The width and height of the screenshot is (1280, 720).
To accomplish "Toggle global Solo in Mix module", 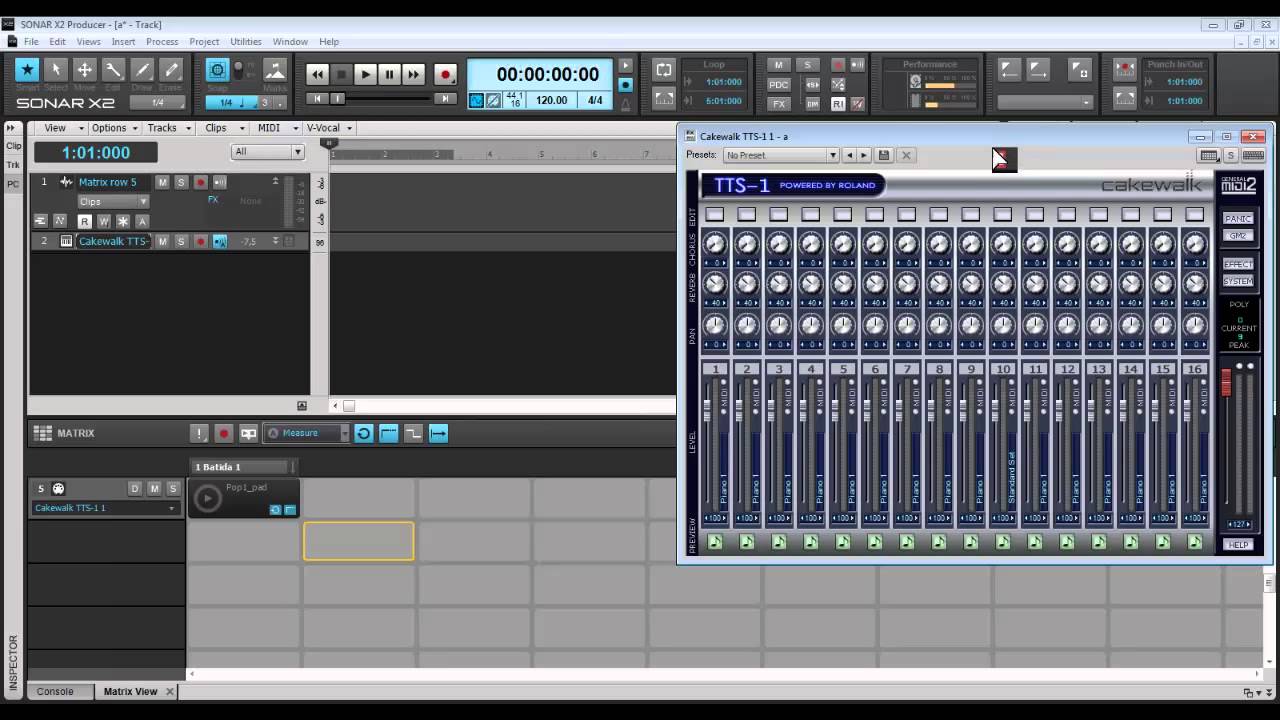I will 808,65.
